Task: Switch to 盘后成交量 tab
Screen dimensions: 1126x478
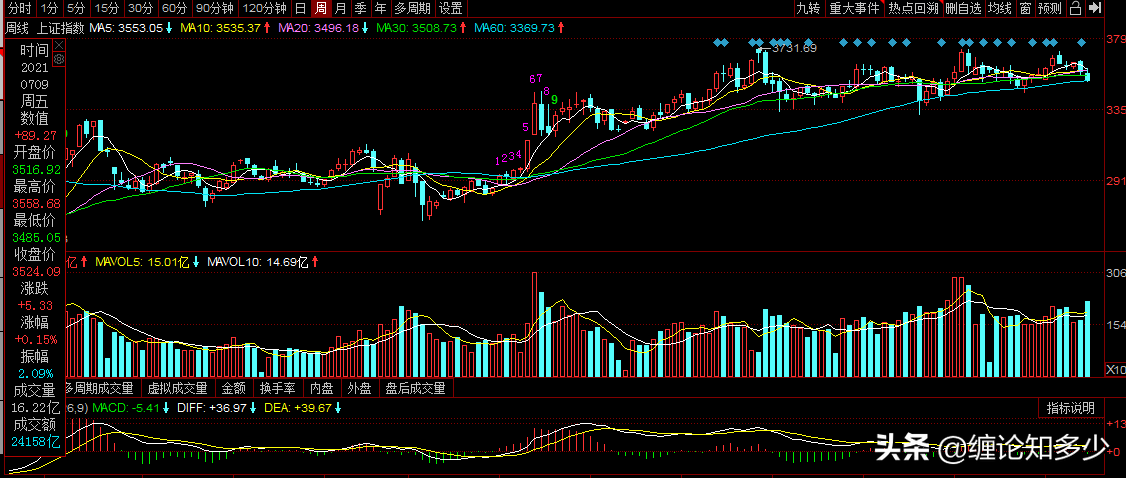Action: point(415,388)
